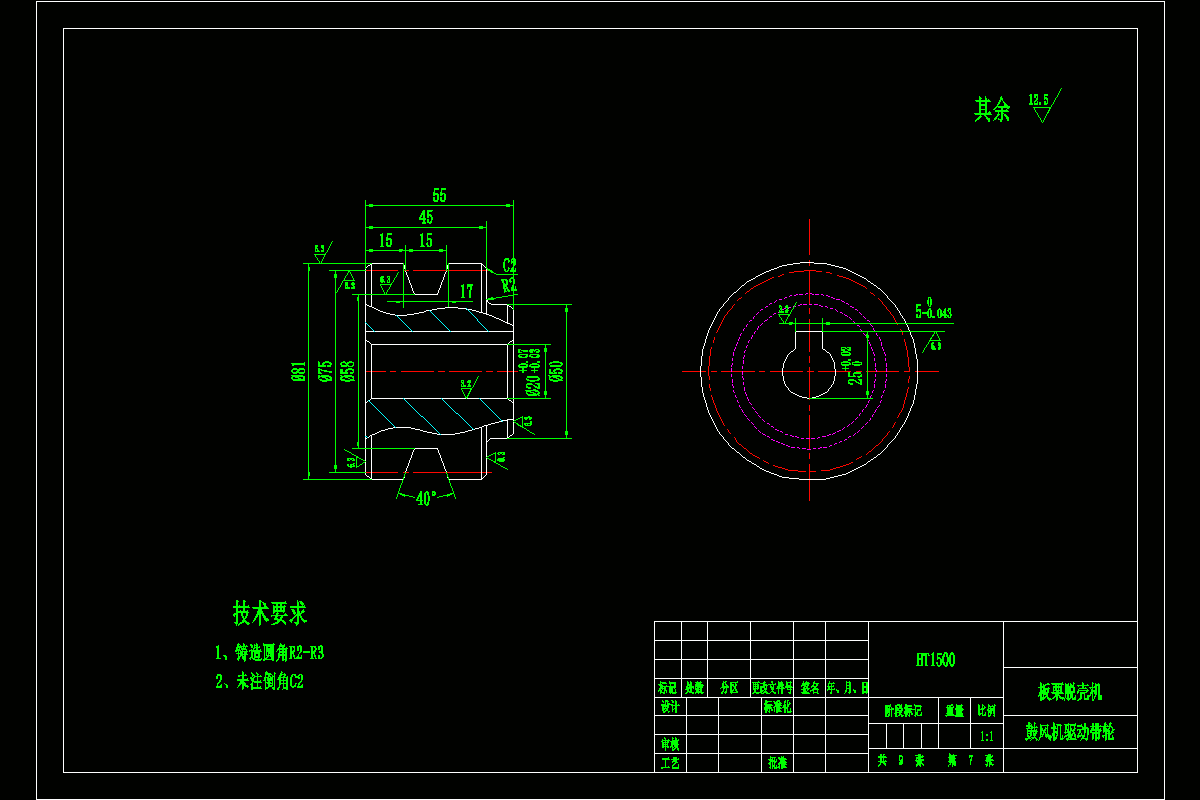Viewport: 1200px width, 800px height.
Task: Select the 鼓风机驱动带轮 part name
Action: (x=1070, y=733)
